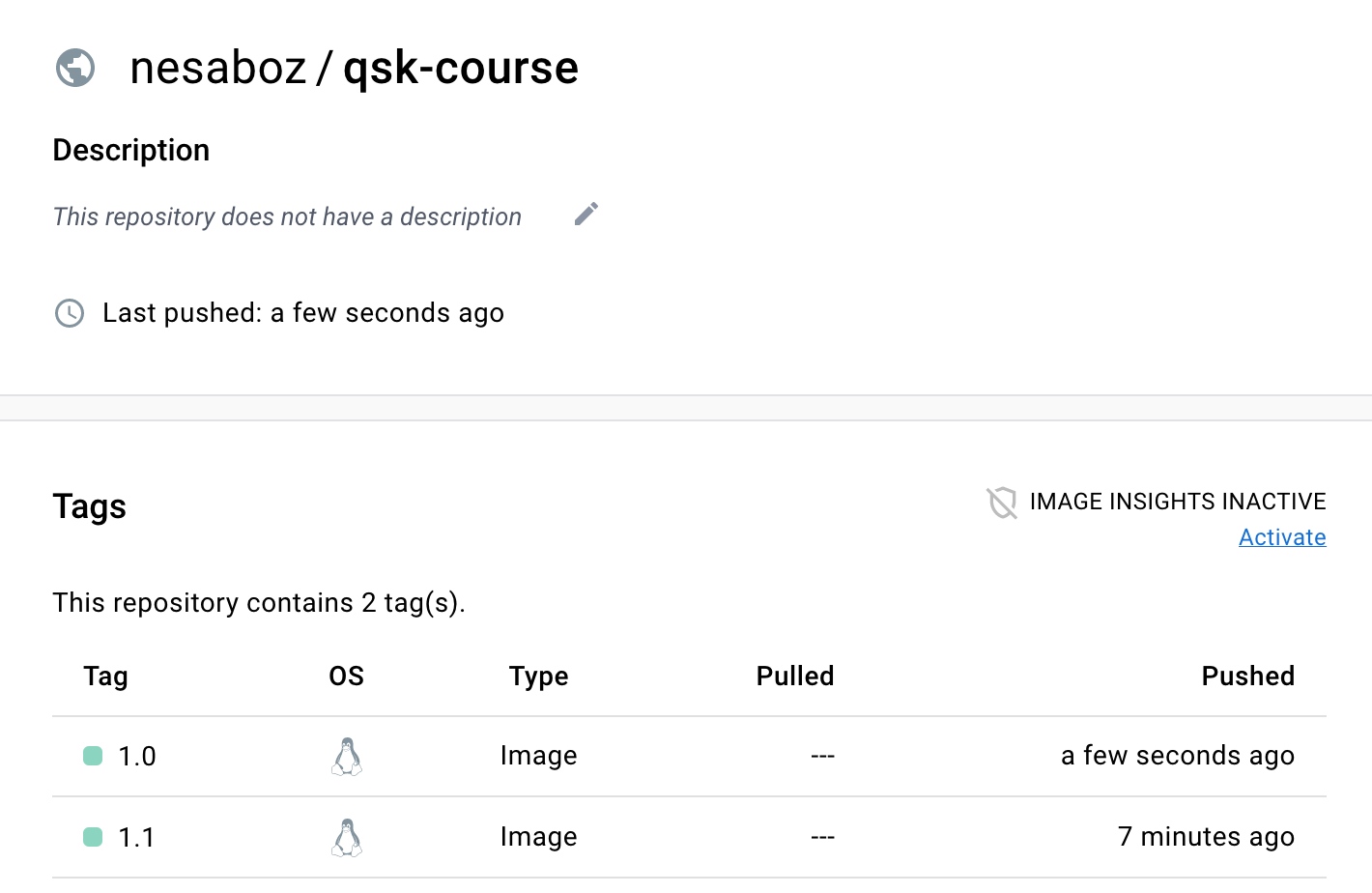This screenshot has width=1372, height=893.
Task: Click the nesaboz namespace in the title
Action: click(x=218, y=68)
